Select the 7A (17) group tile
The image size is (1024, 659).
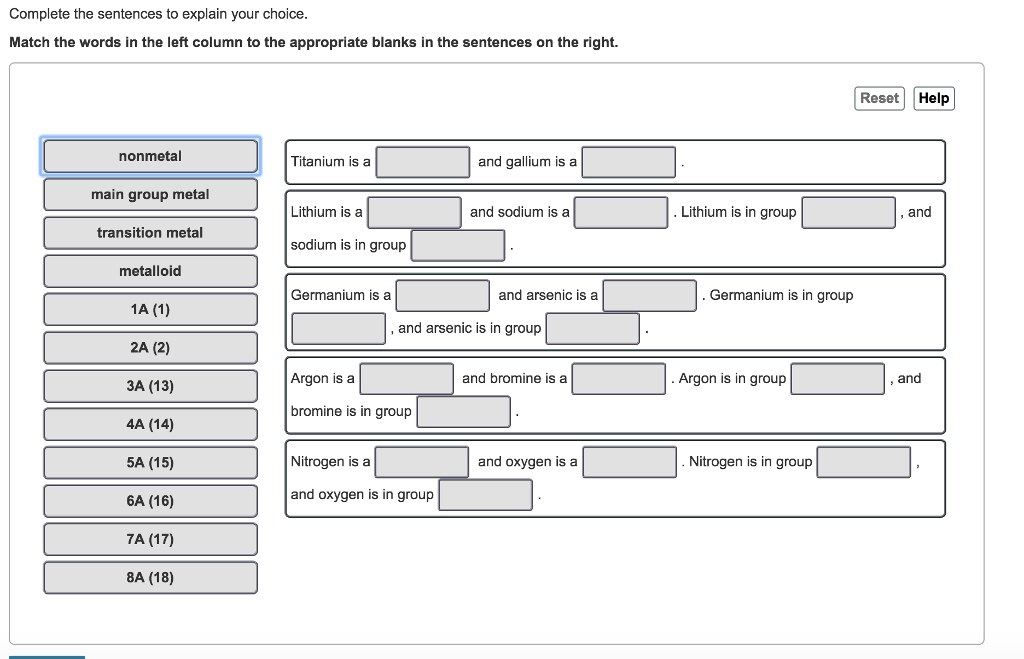[150, 539]
